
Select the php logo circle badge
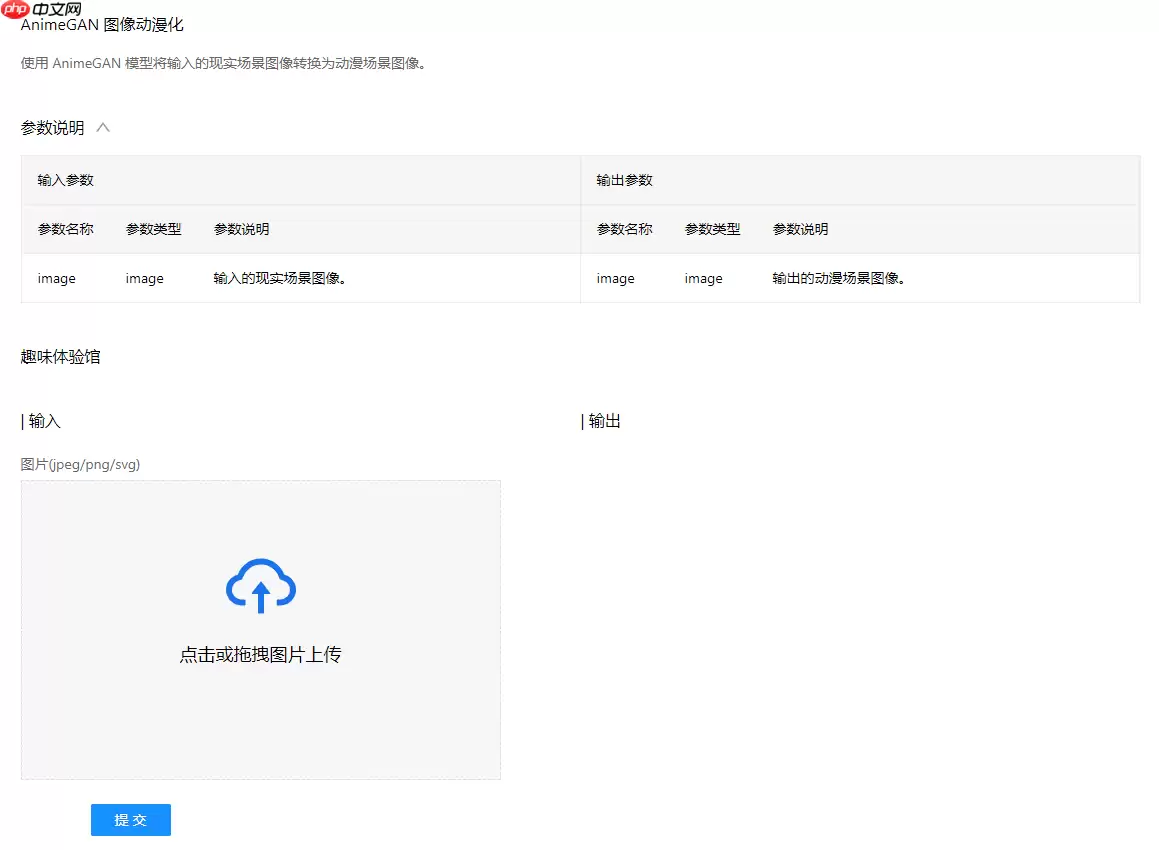(14, 9)
